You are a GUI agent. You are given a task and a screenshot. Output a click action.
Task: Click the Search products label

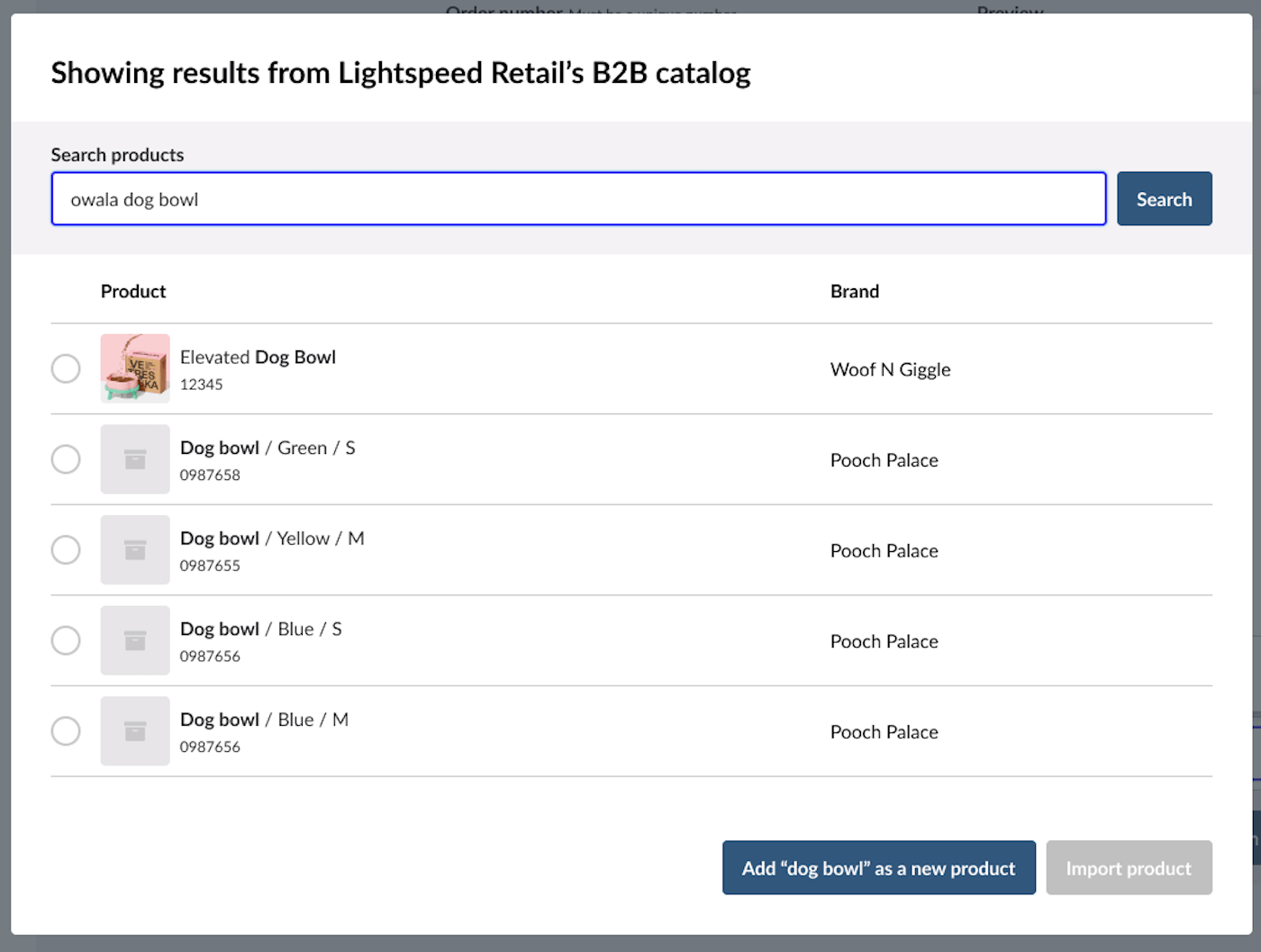click(x=117, y=155)
